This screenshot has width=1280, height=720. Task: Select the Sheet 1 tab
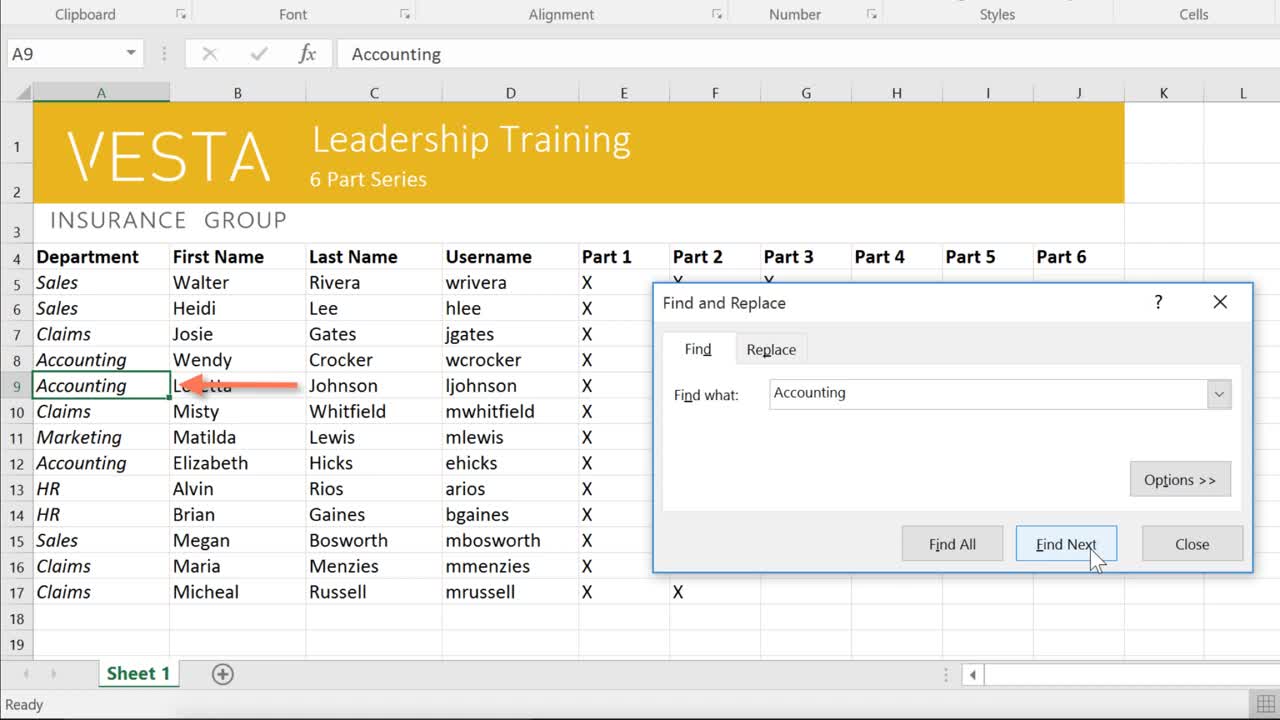(137, 674)
